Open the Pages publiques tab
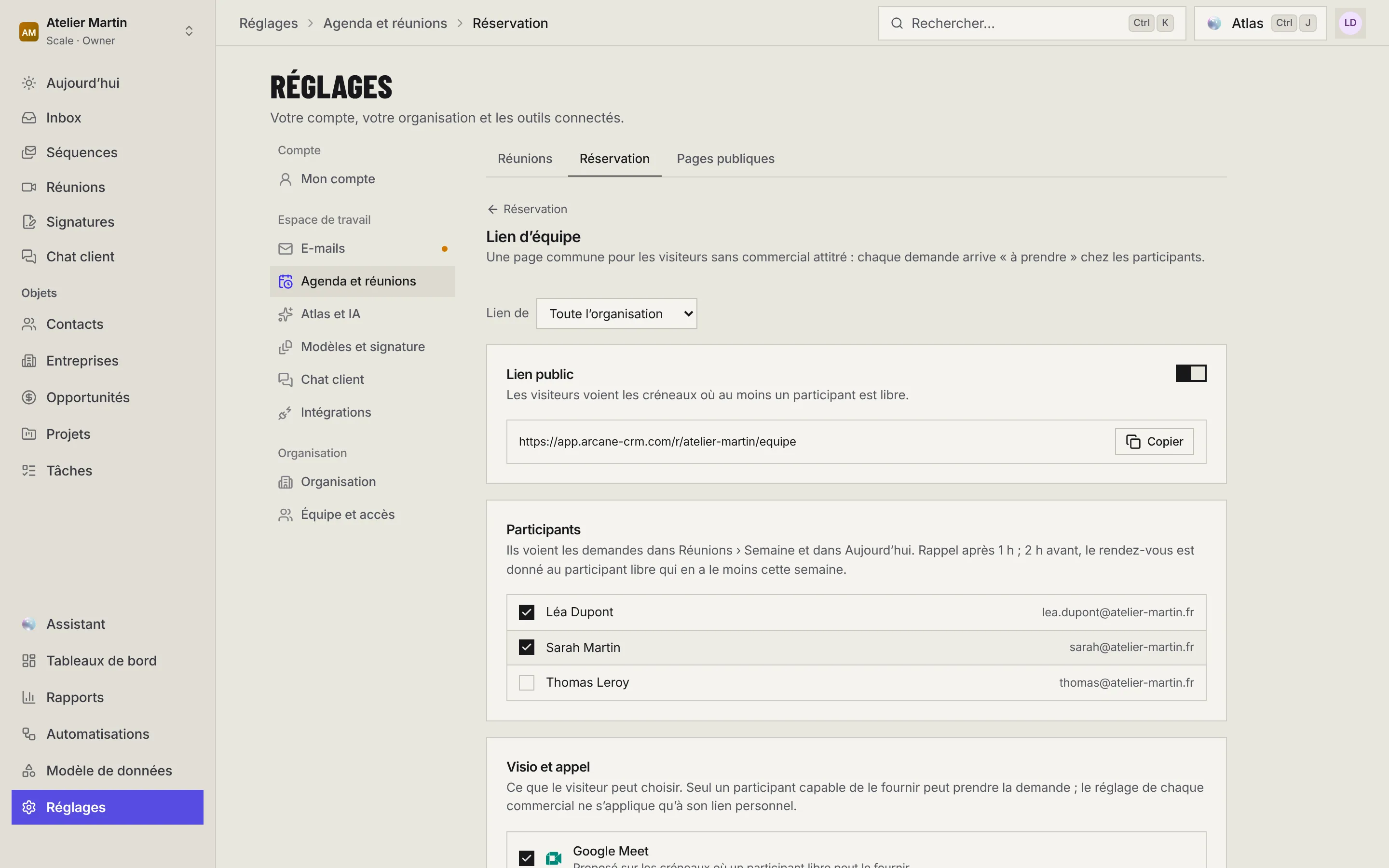Screen dimensions: 1389x868 (725, 159)
